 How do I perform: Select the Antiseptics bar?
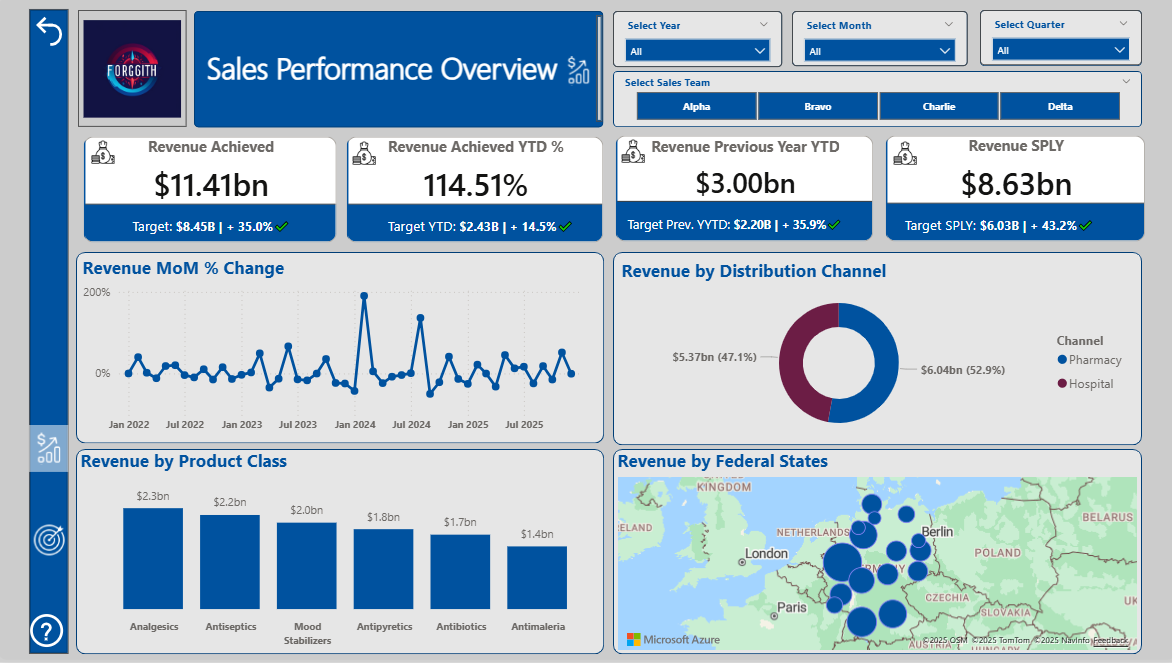[x=229, y=562]
